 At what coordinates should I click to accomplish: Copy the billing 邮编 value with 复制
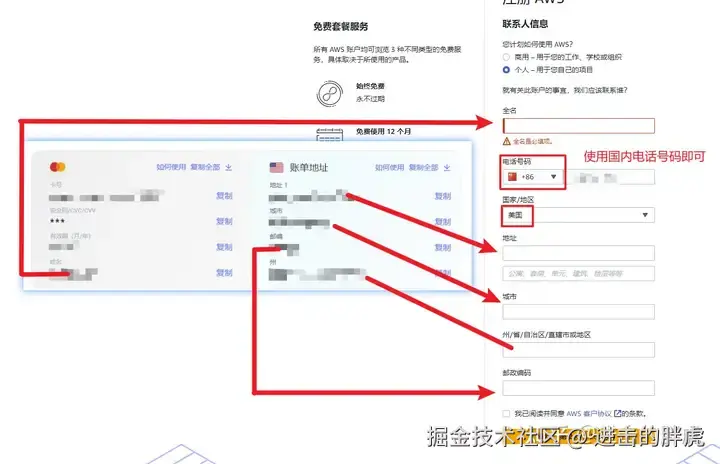[x=443, y=248]
